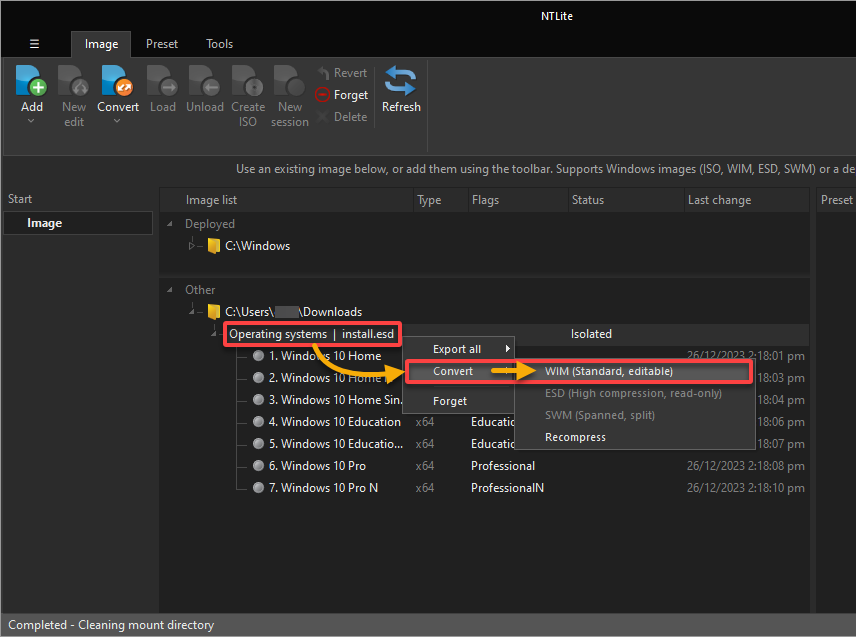The height and width of the screenshot is (637, 856).
Task: Select the Downloads folder path row
Action: (293, 312)
